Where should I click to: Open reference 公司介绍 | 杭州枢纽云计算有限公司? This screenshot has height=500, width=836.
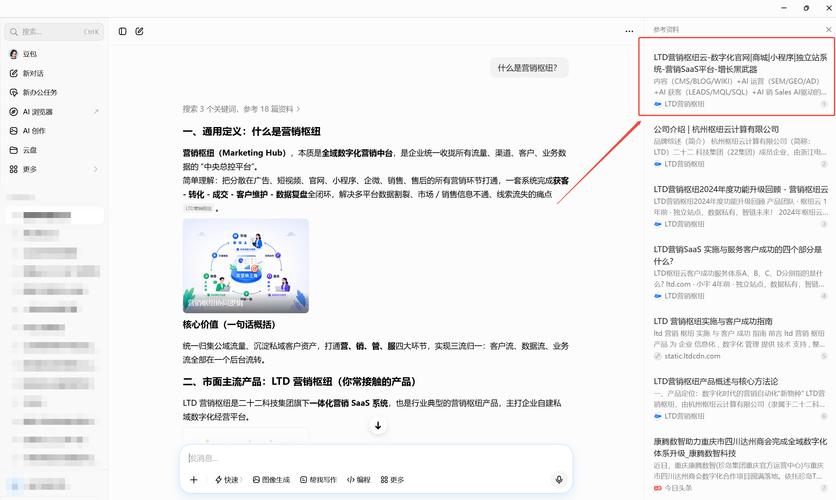(716, 129)
